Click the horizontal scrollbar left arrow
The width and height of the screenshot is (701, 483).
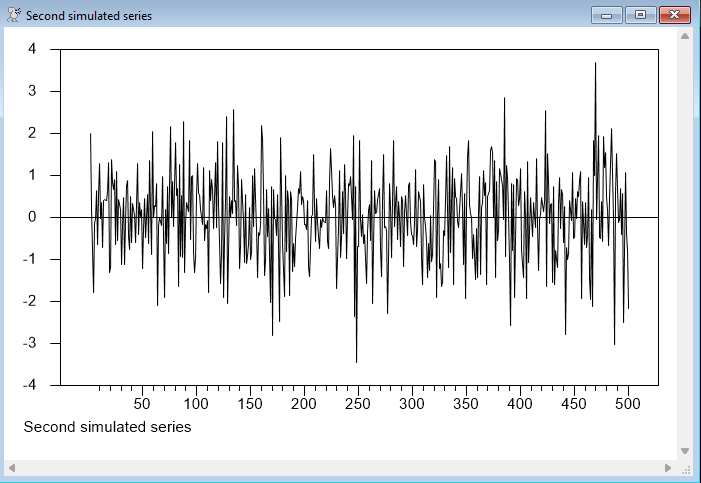point(14,468)
